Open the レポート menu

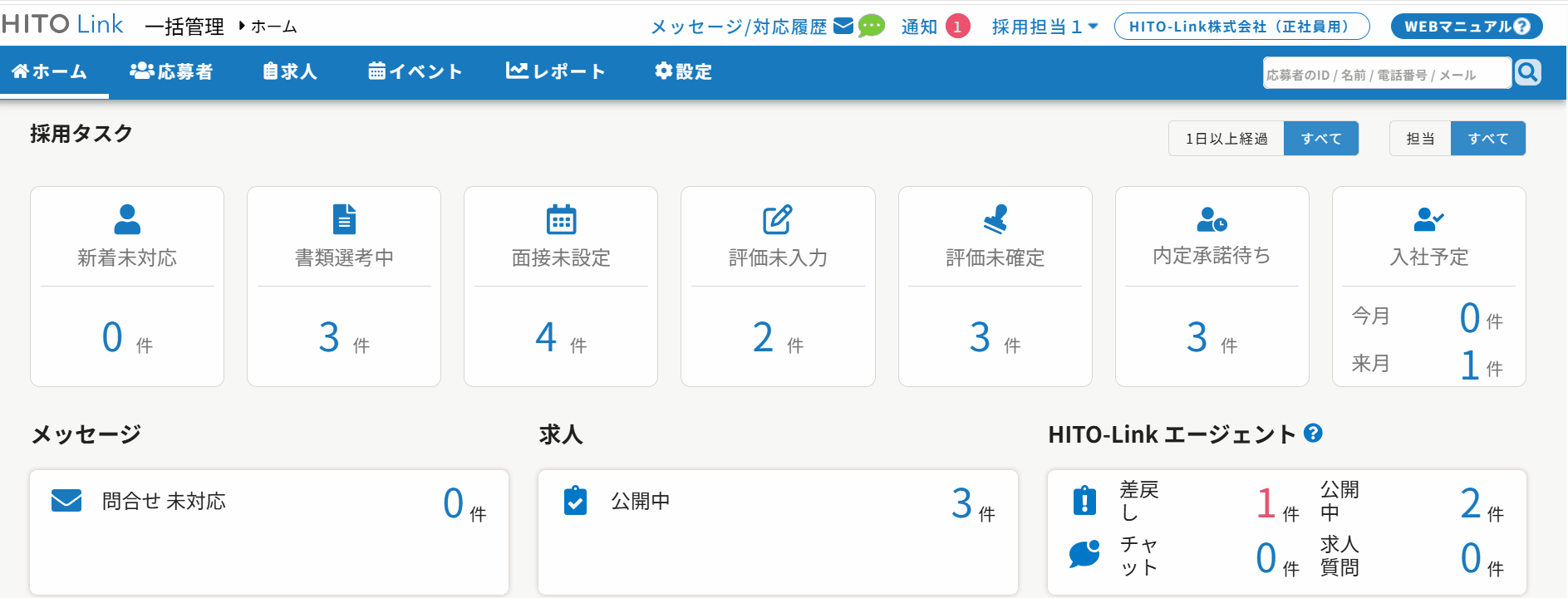556,71
